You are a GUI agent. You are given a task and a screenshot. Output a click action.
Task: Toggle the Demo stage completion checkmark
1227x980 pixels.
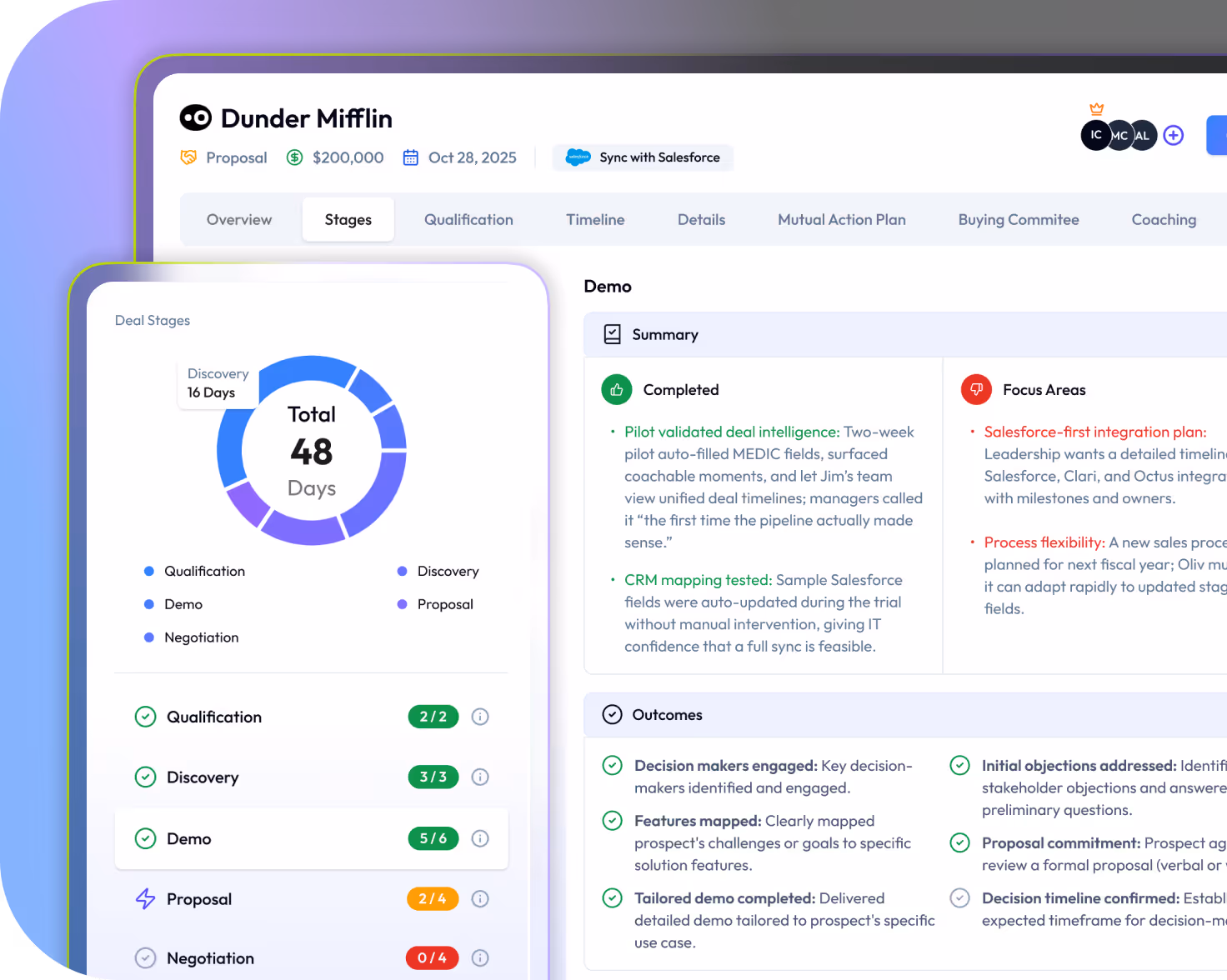point(145,838)
